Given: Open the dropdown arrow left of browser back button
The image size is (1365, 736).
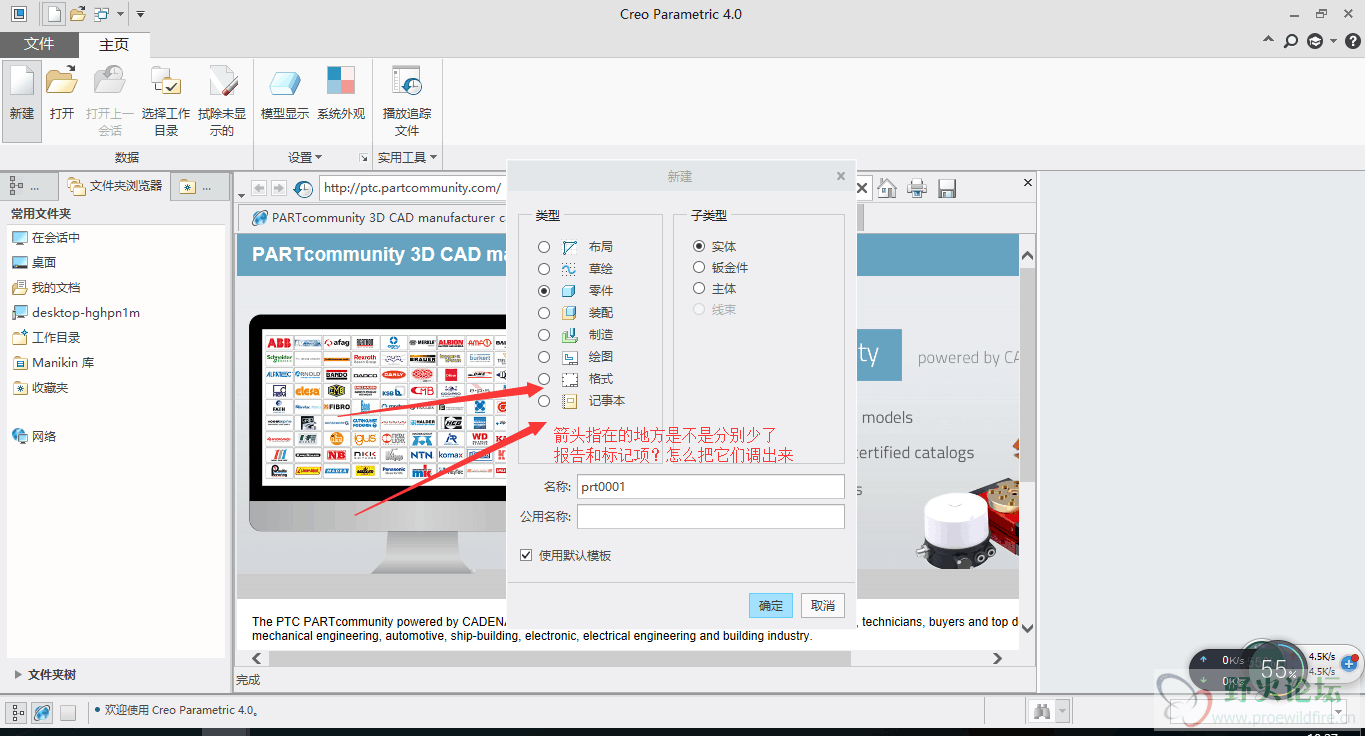Looking at the screenshot, I should (241, 194).
